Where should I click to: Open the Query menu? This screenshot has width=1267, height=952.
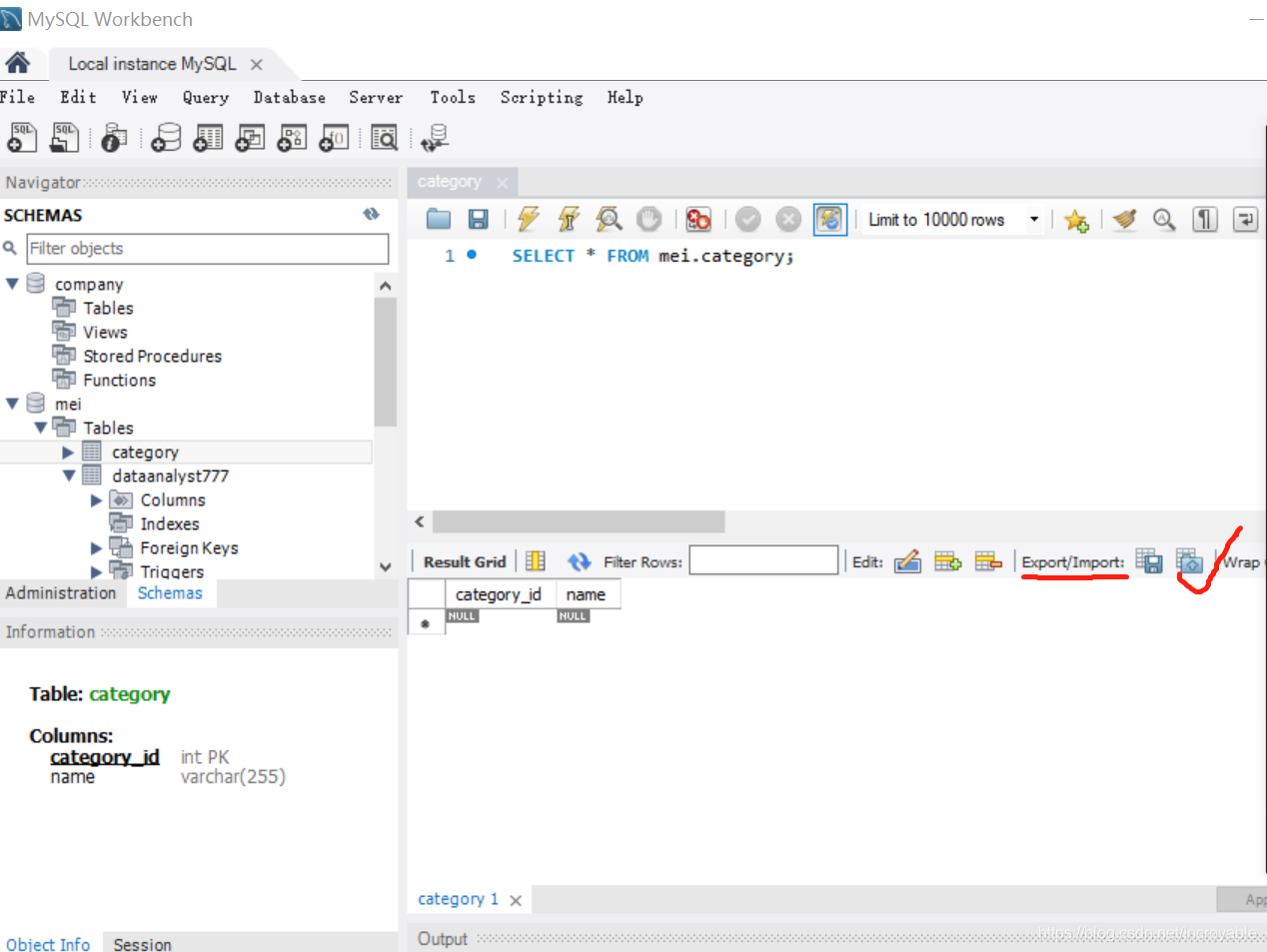click(x=206, y=97)
